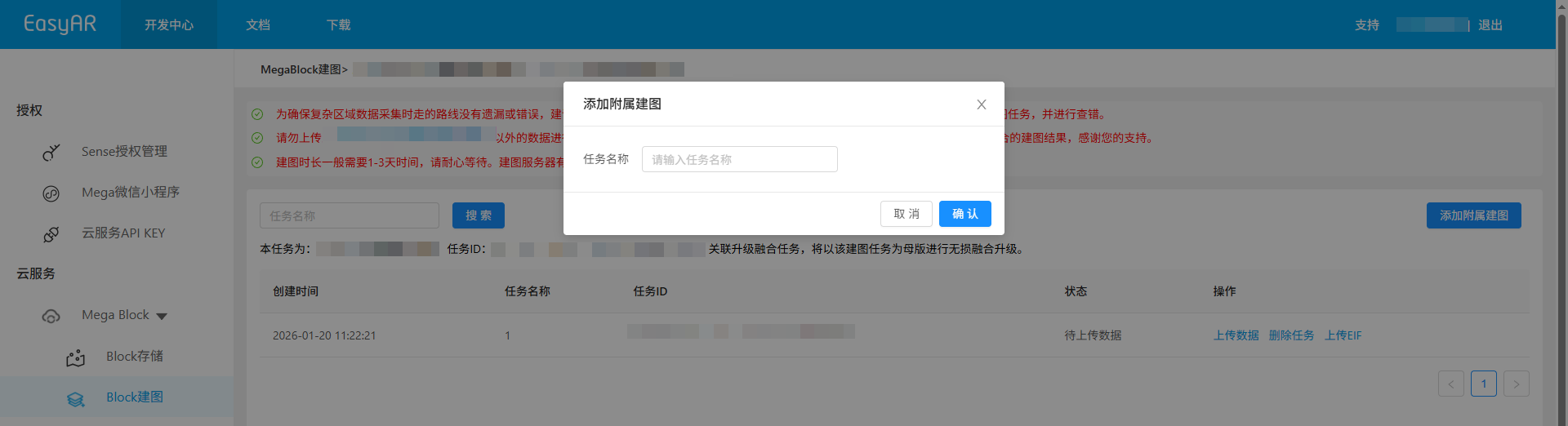Click the 云服务API KEY link icon
This screenshot has height=426, width=1568.
[51, 234]
